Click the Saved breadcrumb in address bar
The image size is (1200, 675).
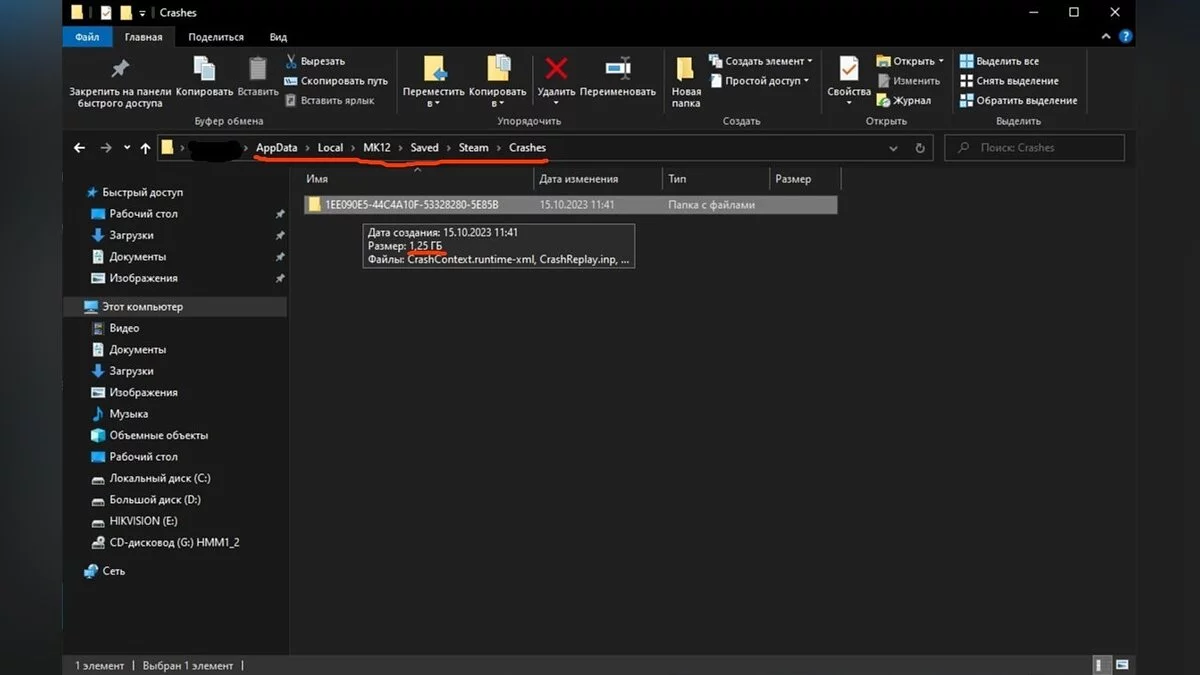tap(424, 148)
